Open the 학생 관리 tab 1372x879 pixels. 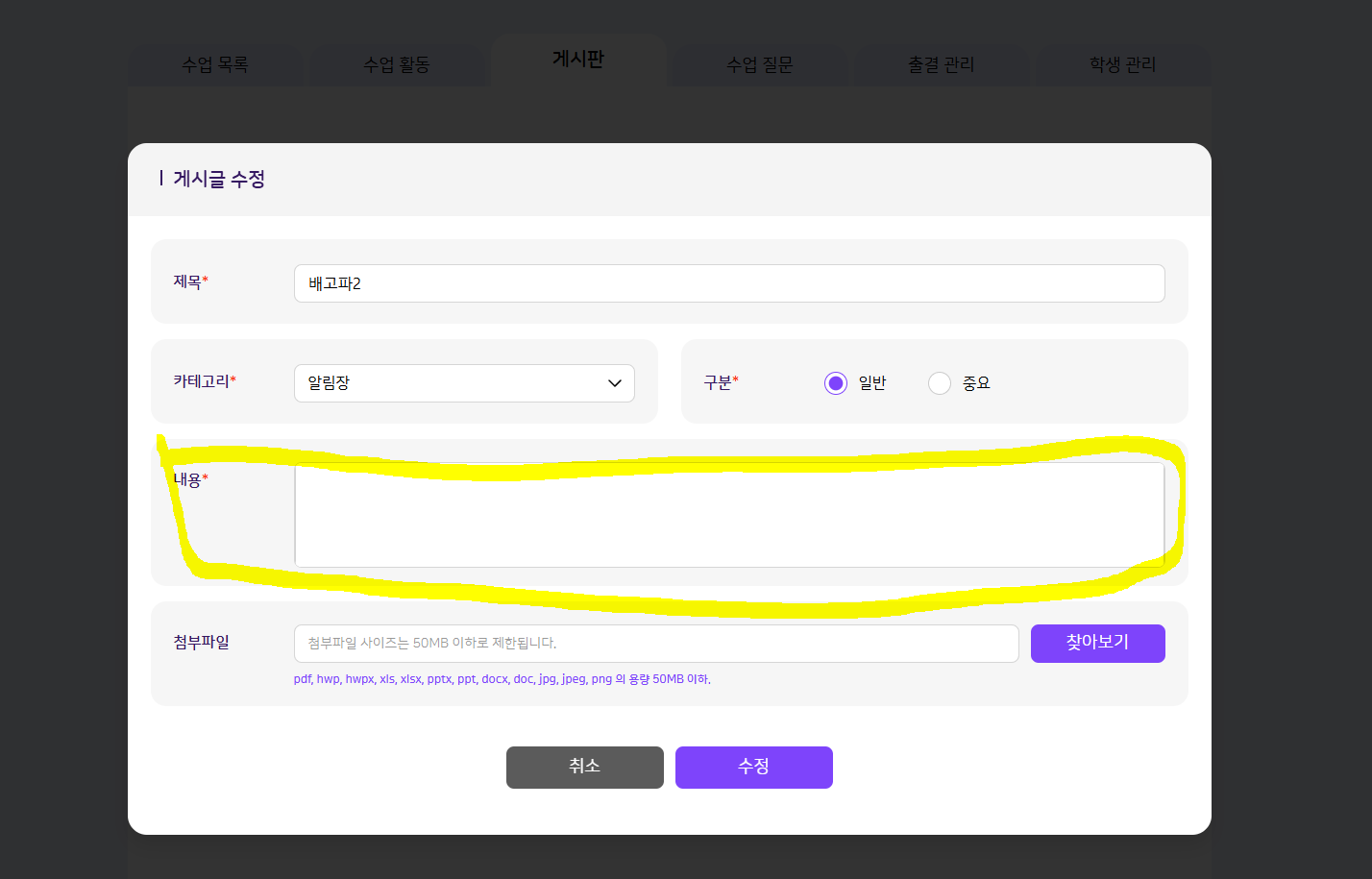tap(1122, 64)
